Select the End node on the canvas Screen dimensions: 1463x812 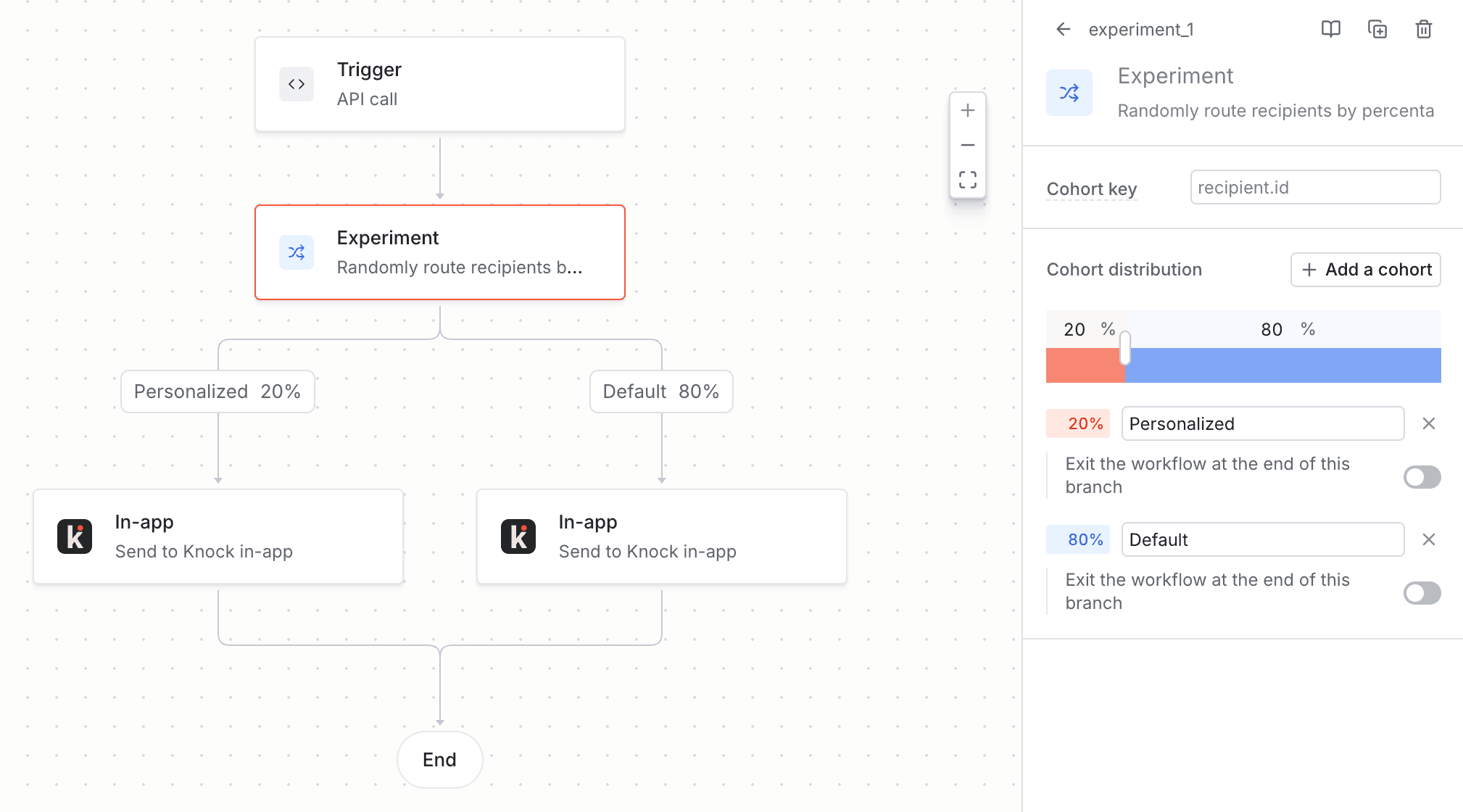pyautogui.click(x=439, y=759)
